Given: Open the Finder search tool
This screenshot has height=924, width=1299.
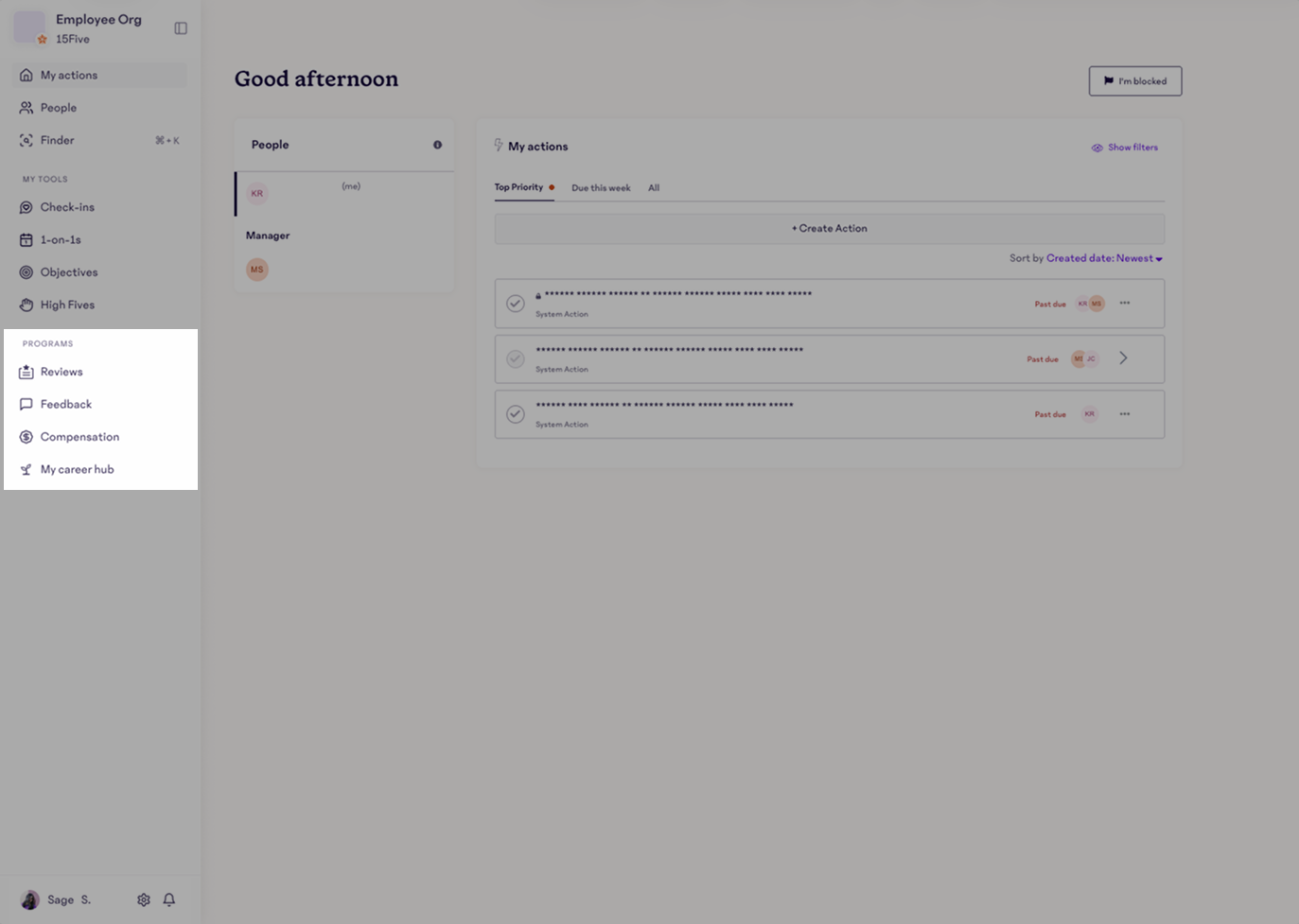Looking at the screenshot, I should click(59, 140).
